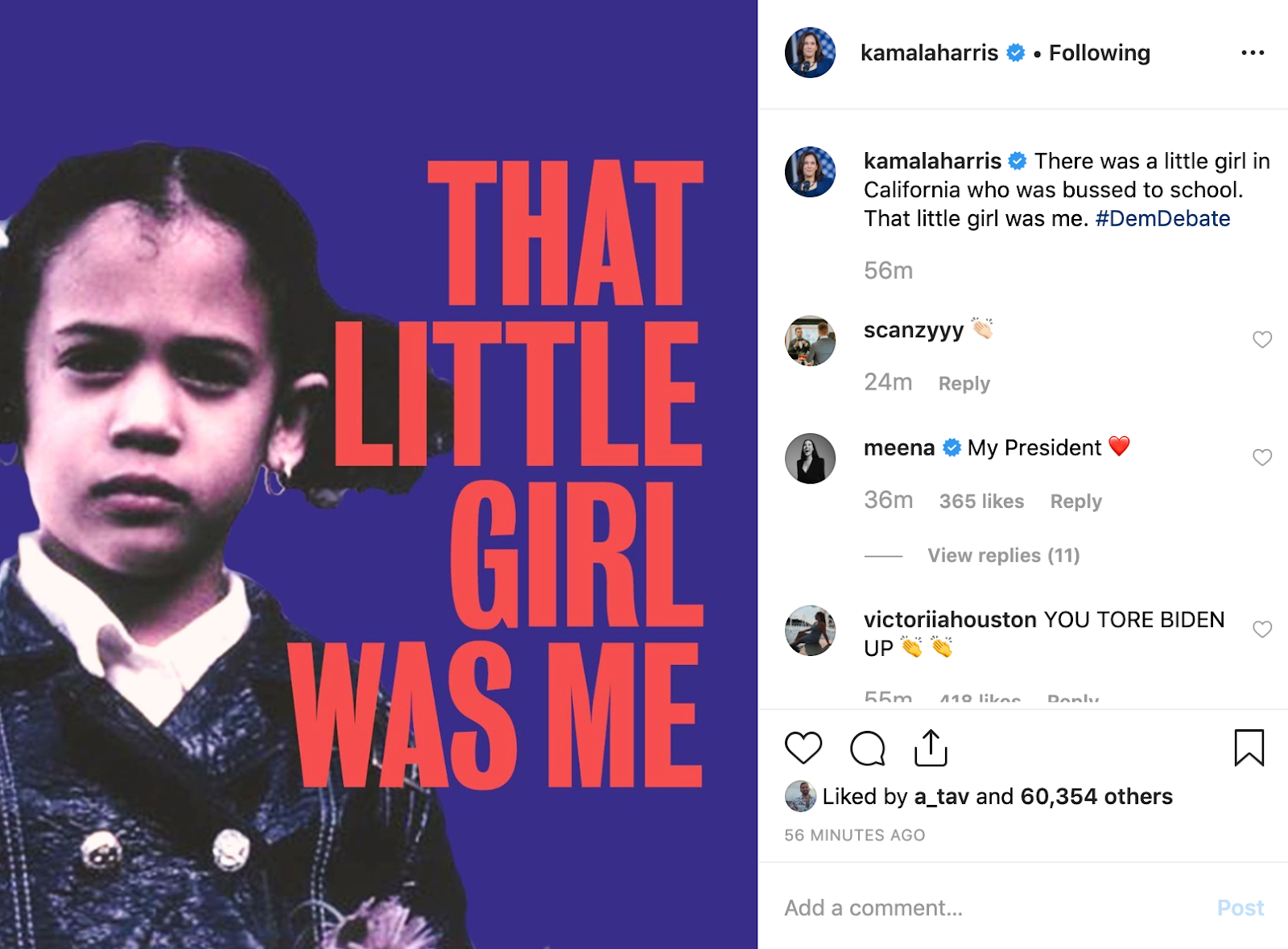The height and width of the screenshot is (949, 1288).
Task: Open kamalaharris profile picture in header
Action: pos(810,53)
